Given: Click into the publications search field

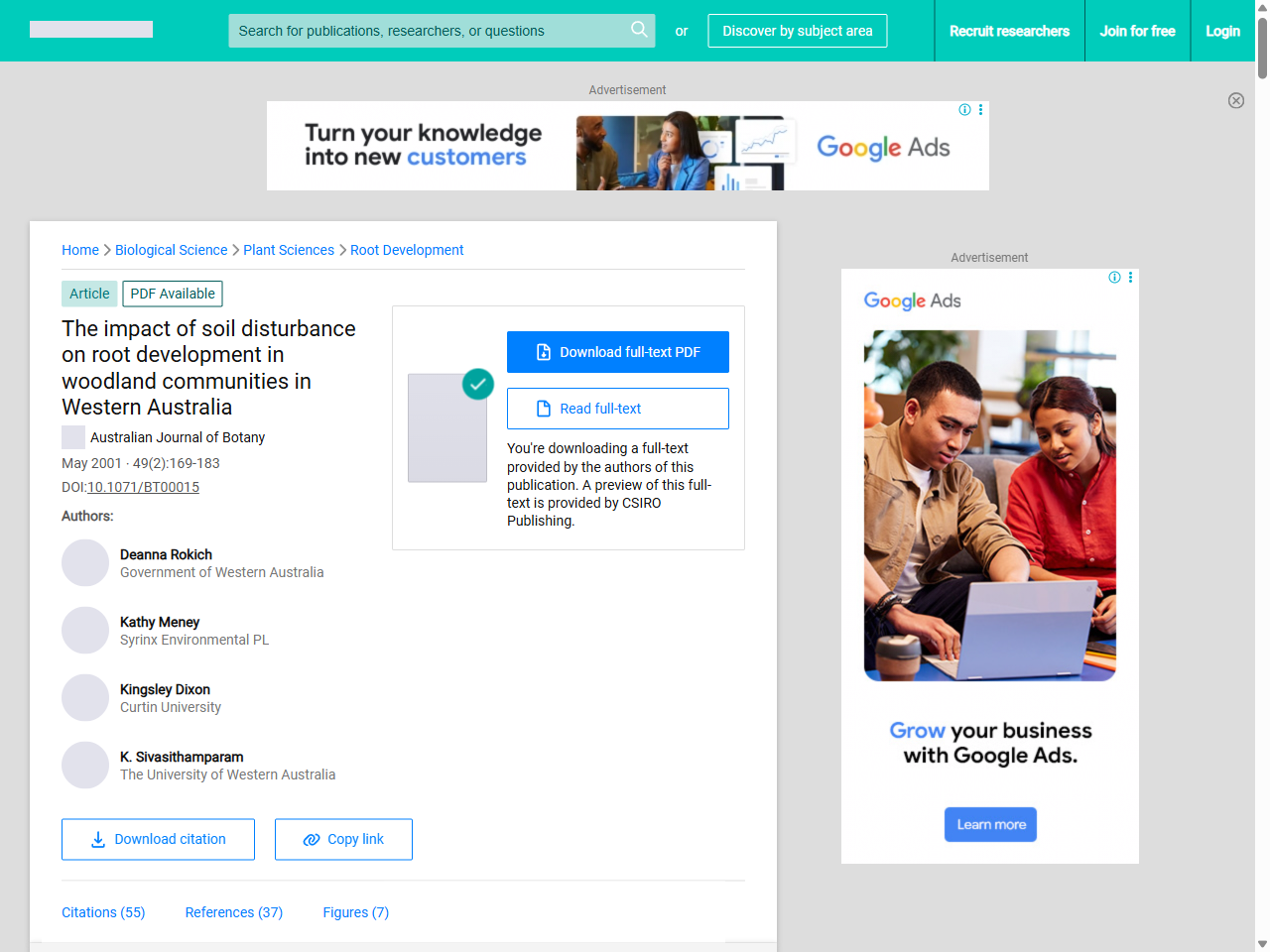Looking at the screenshot, I should tap(427, 31).
